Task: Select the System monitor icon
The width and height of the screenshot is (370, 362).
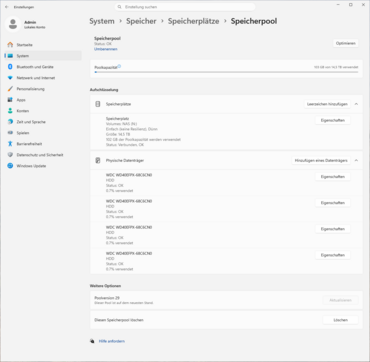Action: 10,56
